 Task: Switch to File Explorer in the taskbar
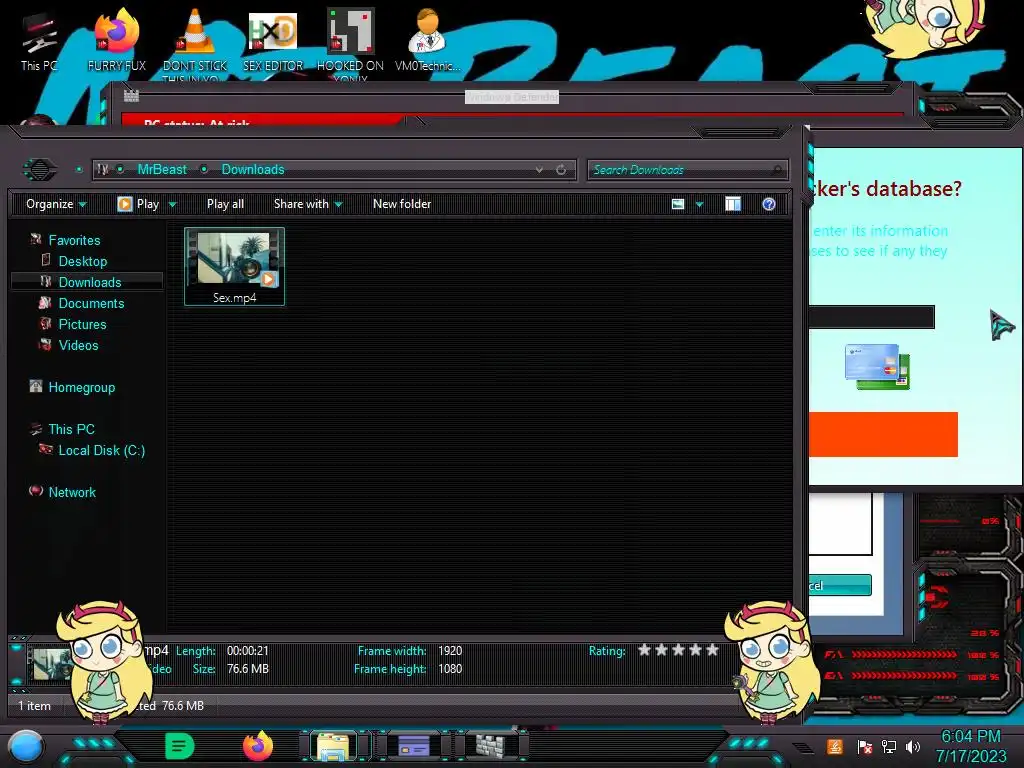coord(334,746)
